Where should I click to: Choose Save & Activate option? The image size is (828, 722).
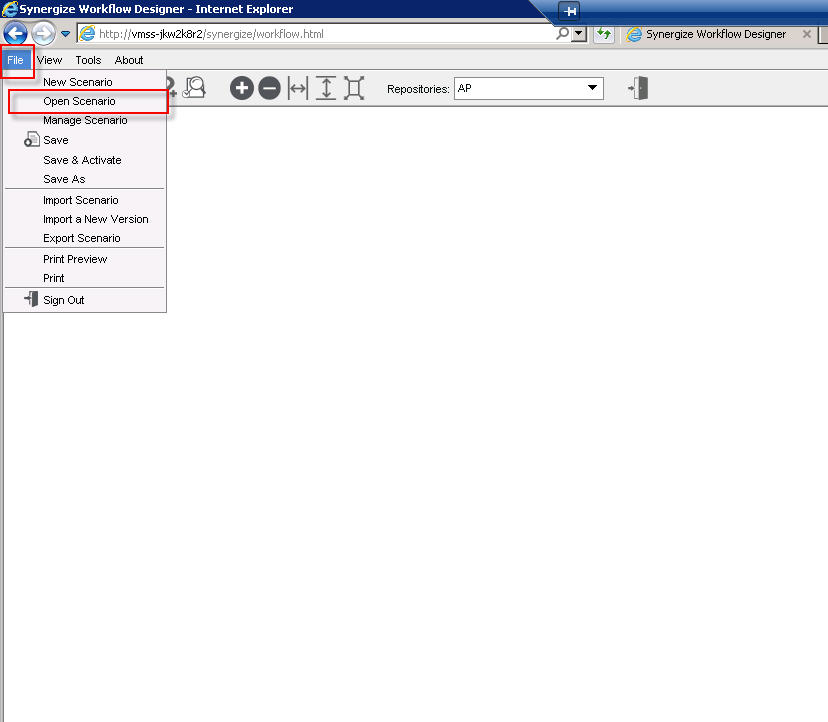pos(84,160)
